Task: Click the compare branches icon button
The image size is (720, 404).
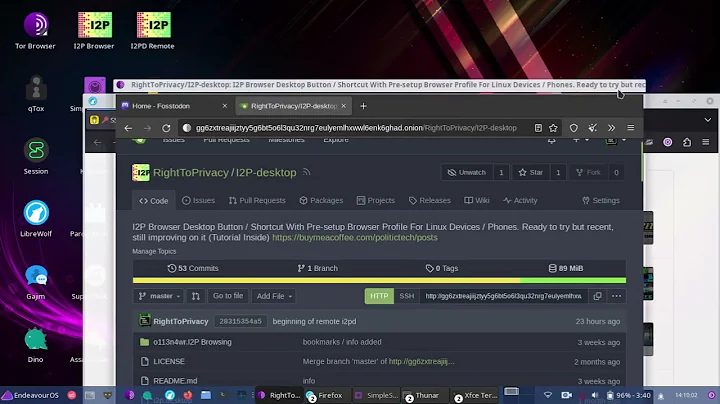Action: (x=196, y=296)
